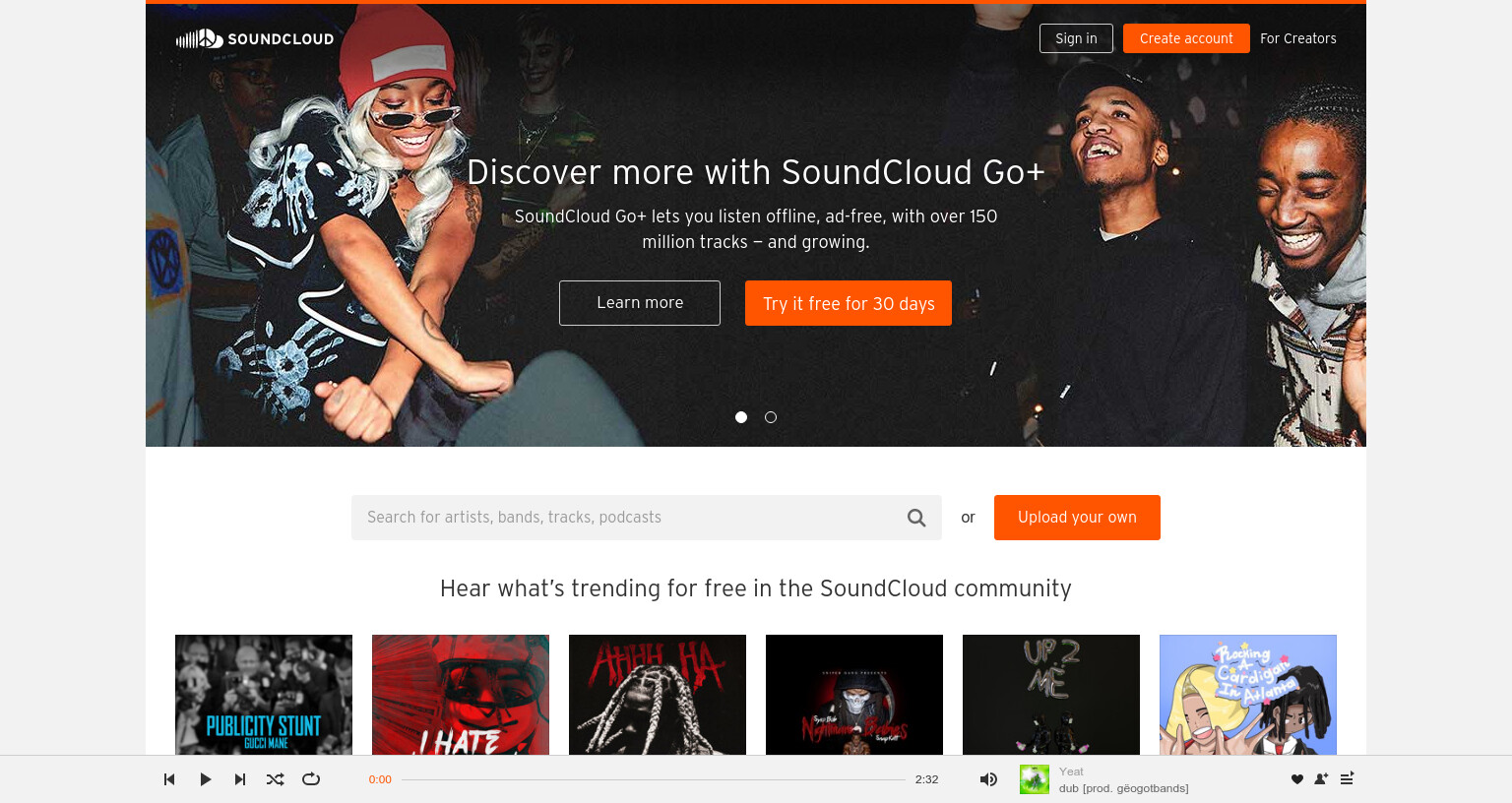Image resolution: width=1512 pixels, height=803 pixels.
Task: Open the For Creators link
Action: [x=1298, y=38]
